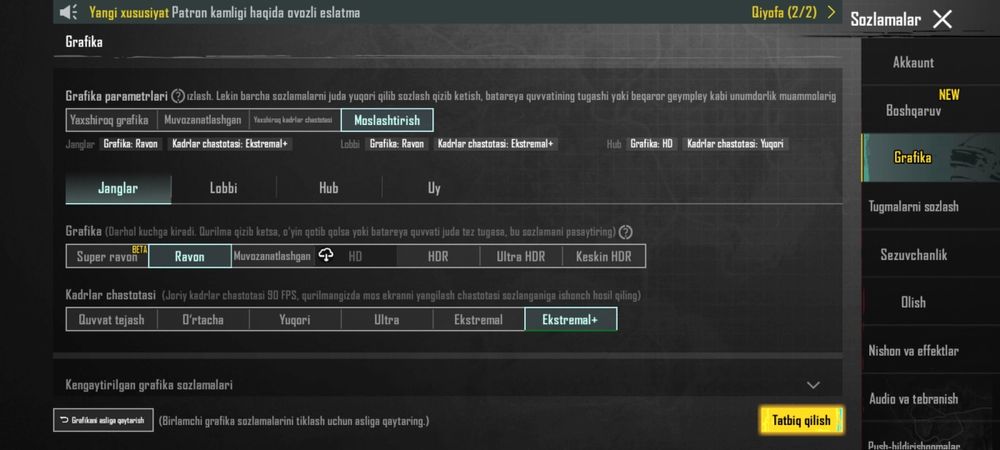Set frame rate to Yuqori
The height and width of the screenshot is (450, 1000).
click(295, 319)
